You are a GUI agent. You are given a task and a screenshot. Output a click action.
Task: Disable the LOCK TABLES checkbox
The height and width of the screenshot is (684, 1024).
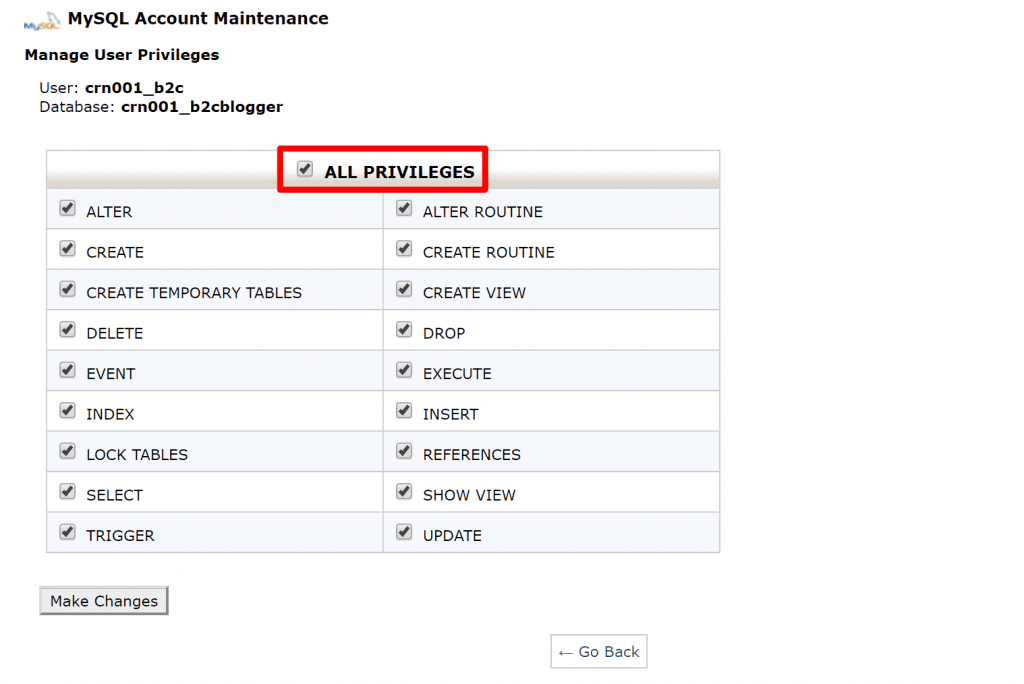click(67, 451)
